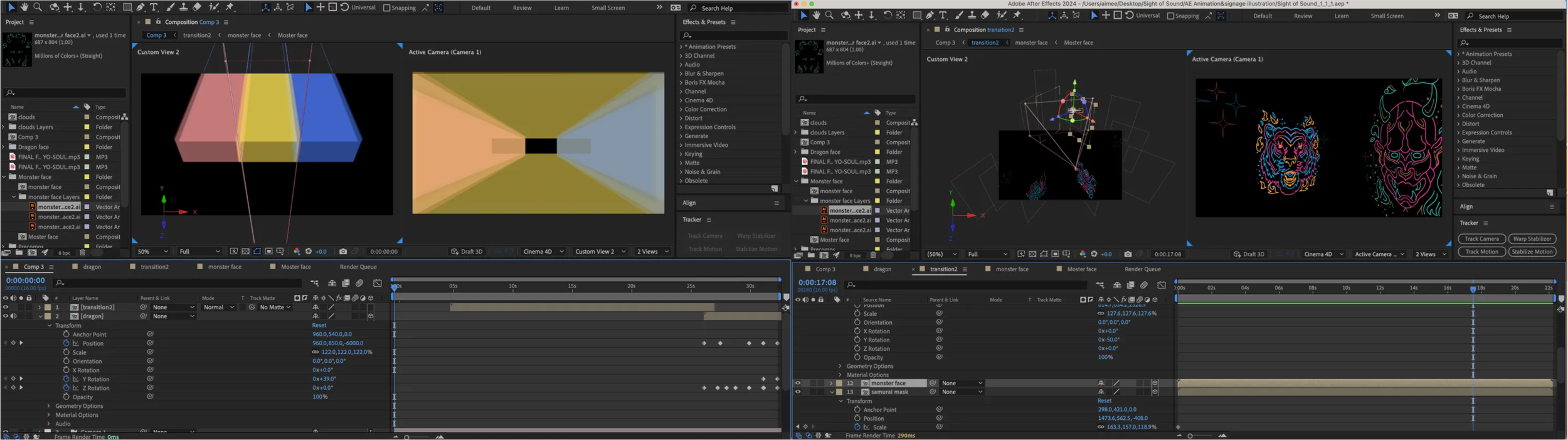Create new folder in left Project panel
The height and width of the screenshot is (440, 1568).
19,252
